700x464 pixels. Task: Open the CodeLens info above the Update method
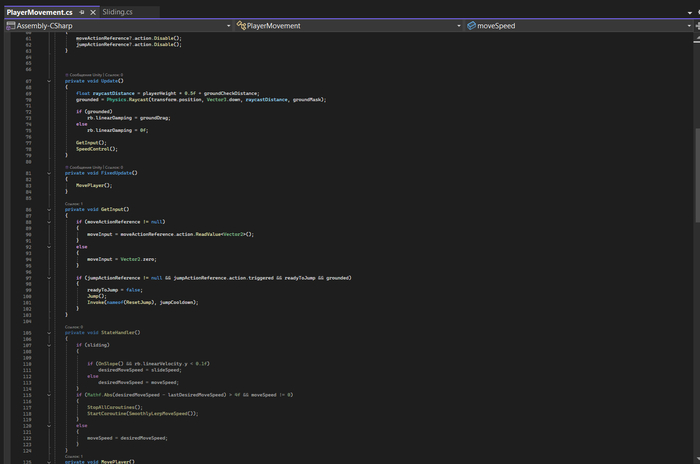(94, 74)
